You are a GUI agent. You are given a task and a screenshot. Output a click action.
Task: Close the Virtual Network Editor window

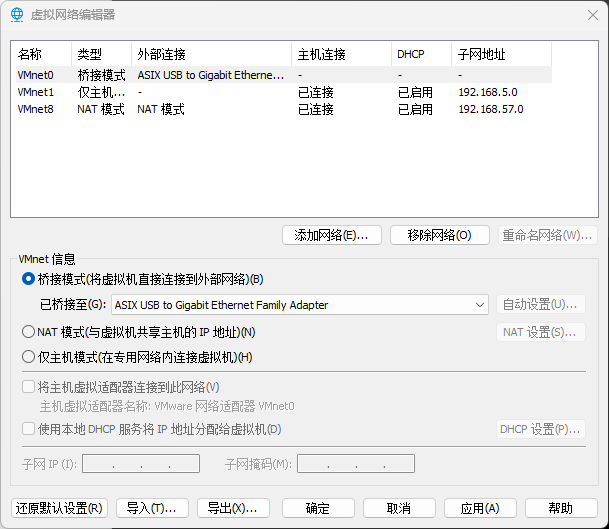[585, 14]
